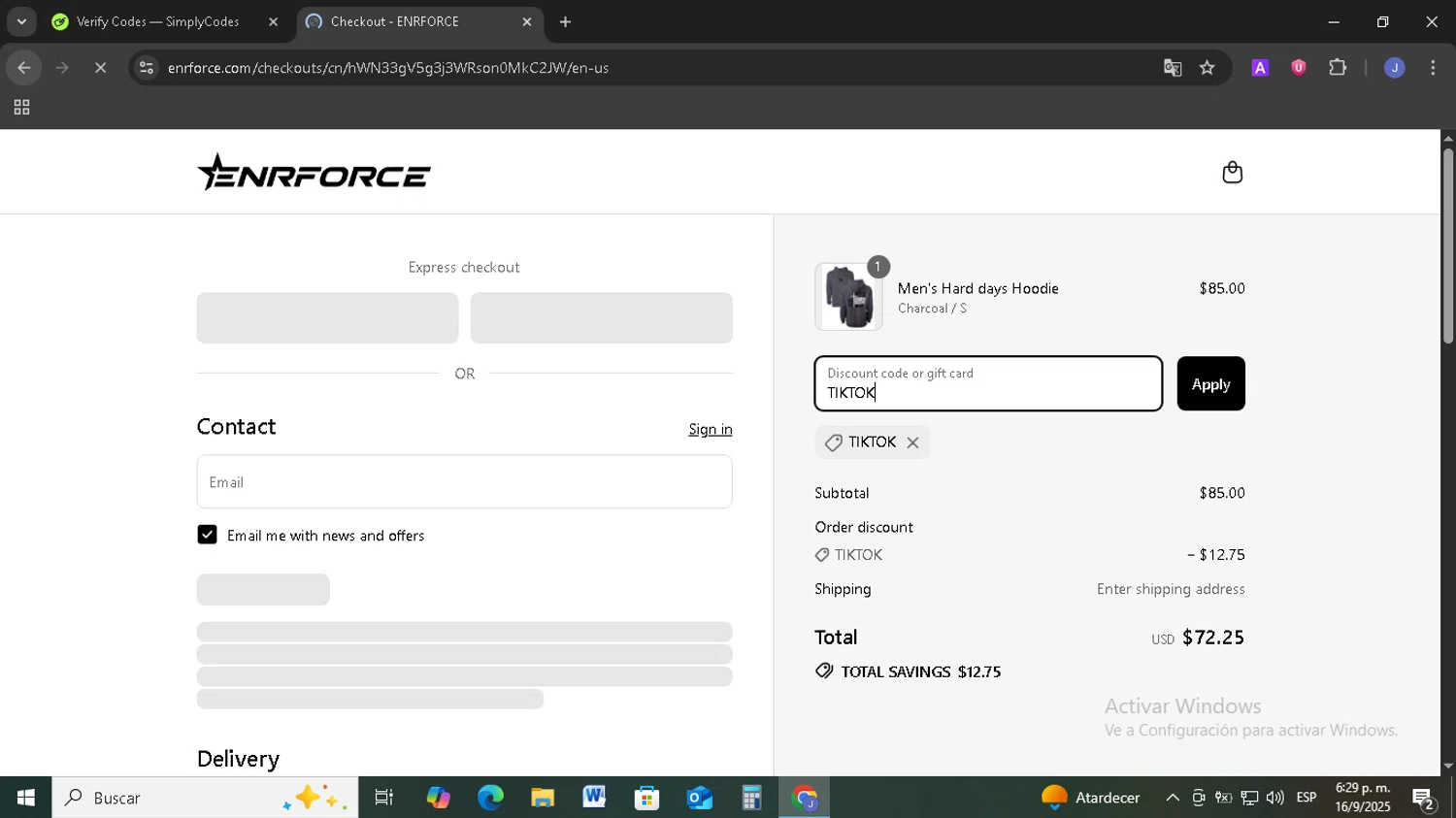
Task: Open Chrome three-dot menu
Action: pos(1433,68)
